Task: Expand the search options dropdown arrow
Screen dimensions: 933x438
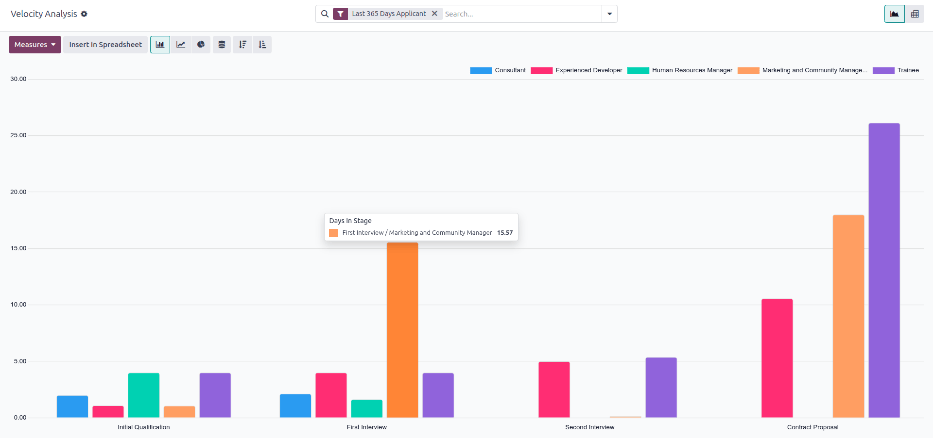Action: 608,14
